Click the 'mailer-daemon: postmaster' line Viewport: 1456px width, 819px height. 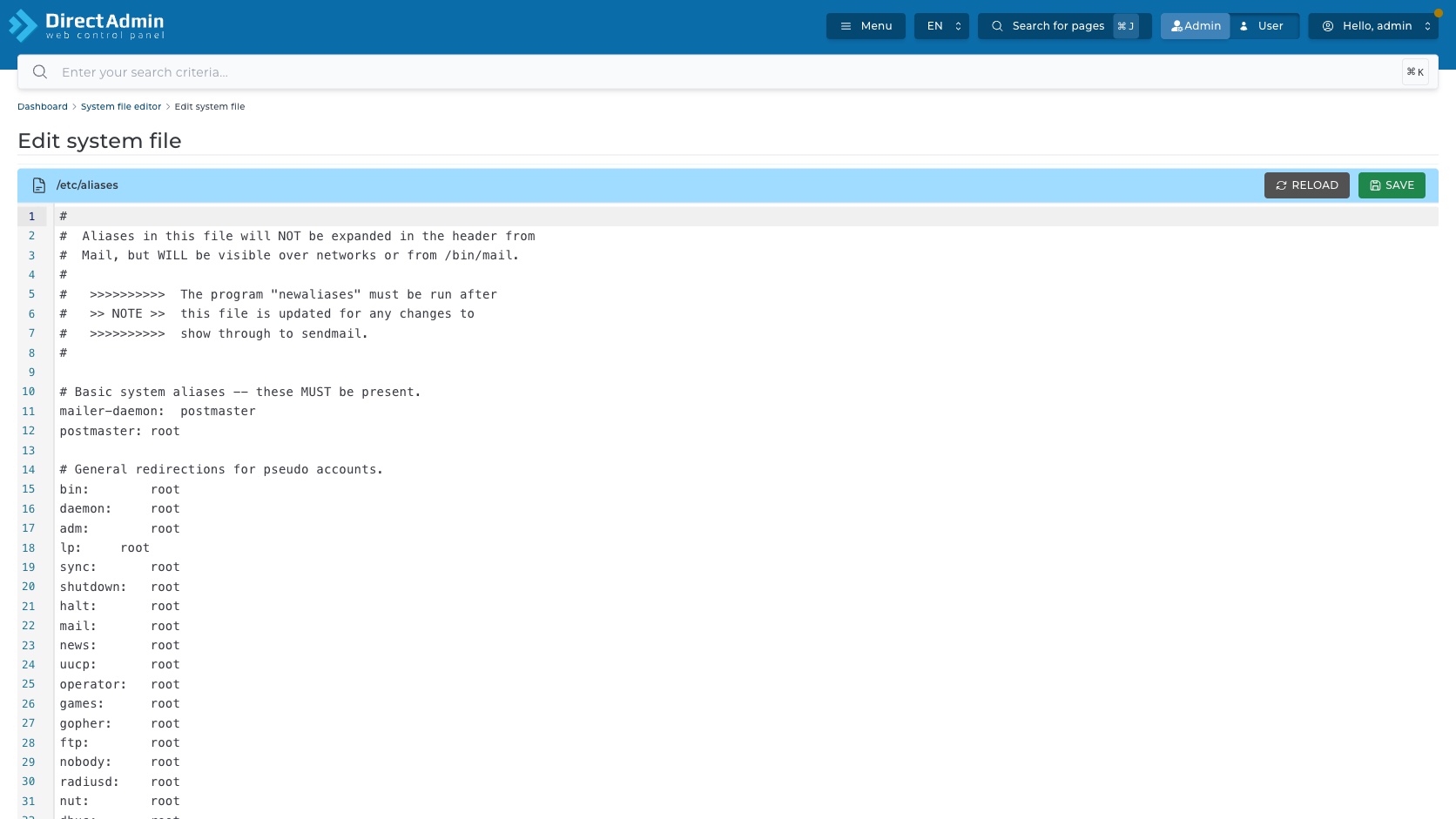pyautogui.click(x=158, y=412)
